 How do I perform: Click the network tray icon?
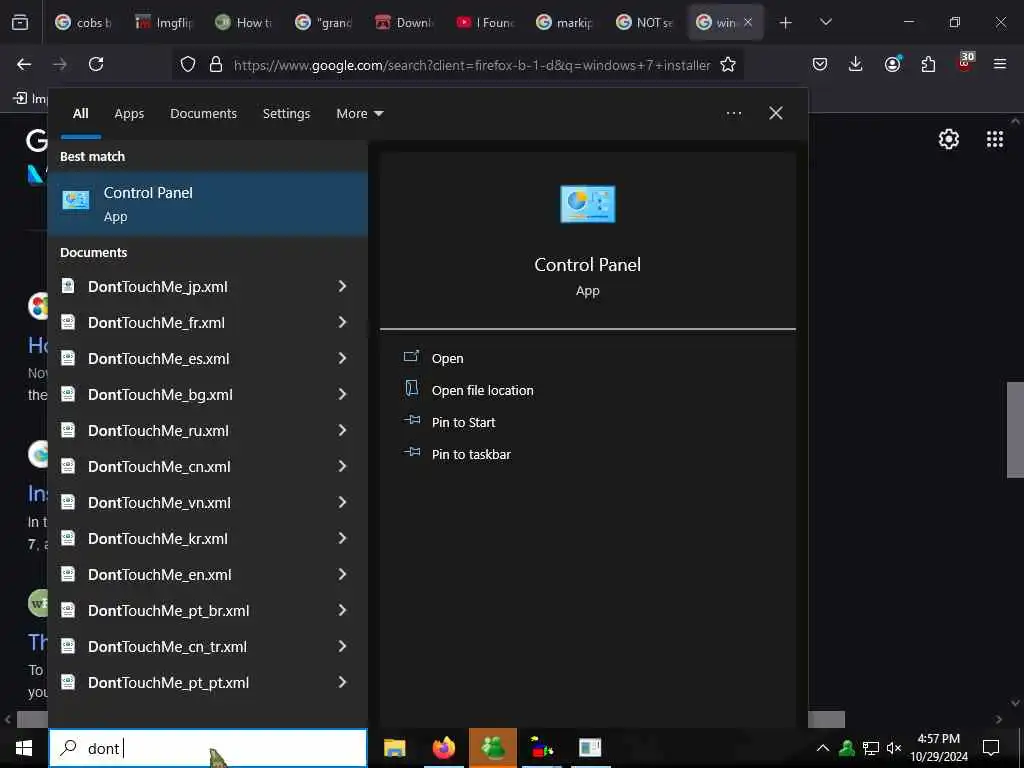pyautogui.click(x=871, y=748)
